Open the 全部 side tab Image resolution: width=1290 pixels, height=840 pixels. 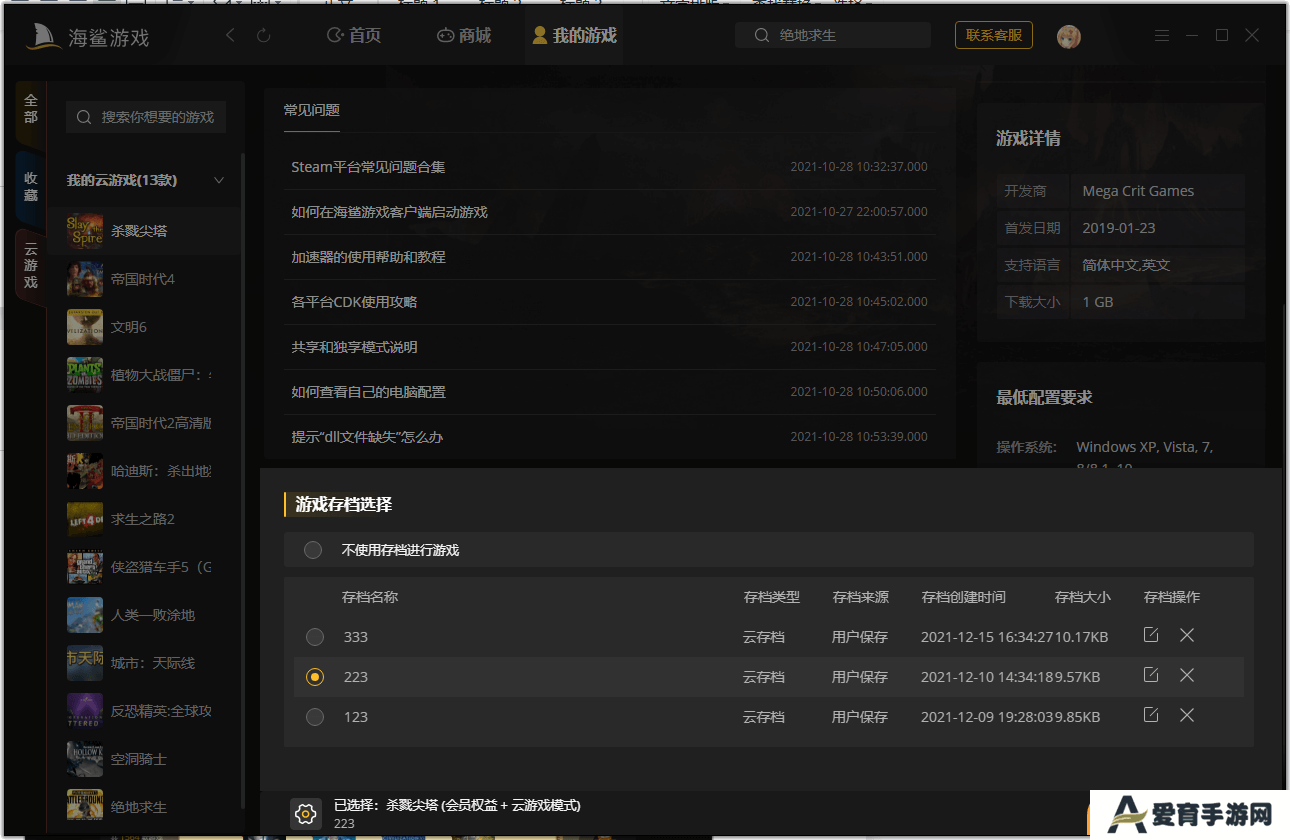tap(31, 108)
